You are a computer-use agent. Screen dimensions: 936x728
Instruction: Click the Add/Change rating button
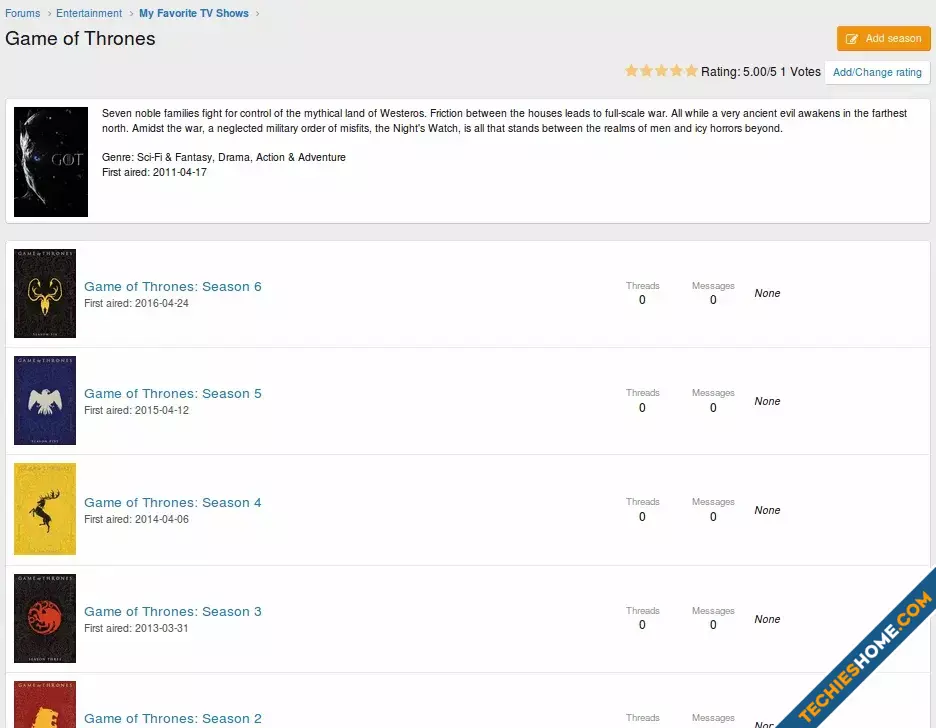[x=878, y=72]
